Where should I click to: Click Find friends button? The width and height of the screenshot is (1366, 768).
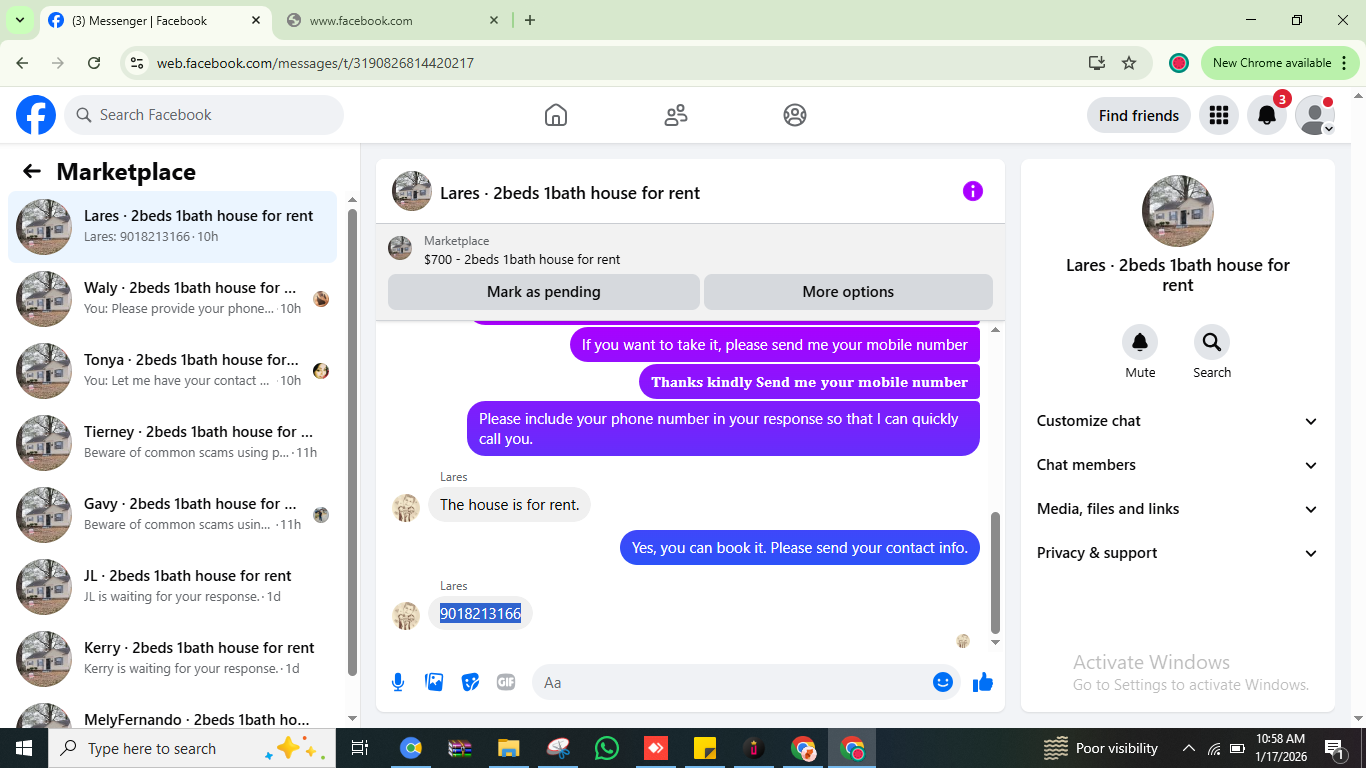coord(1139,115)
